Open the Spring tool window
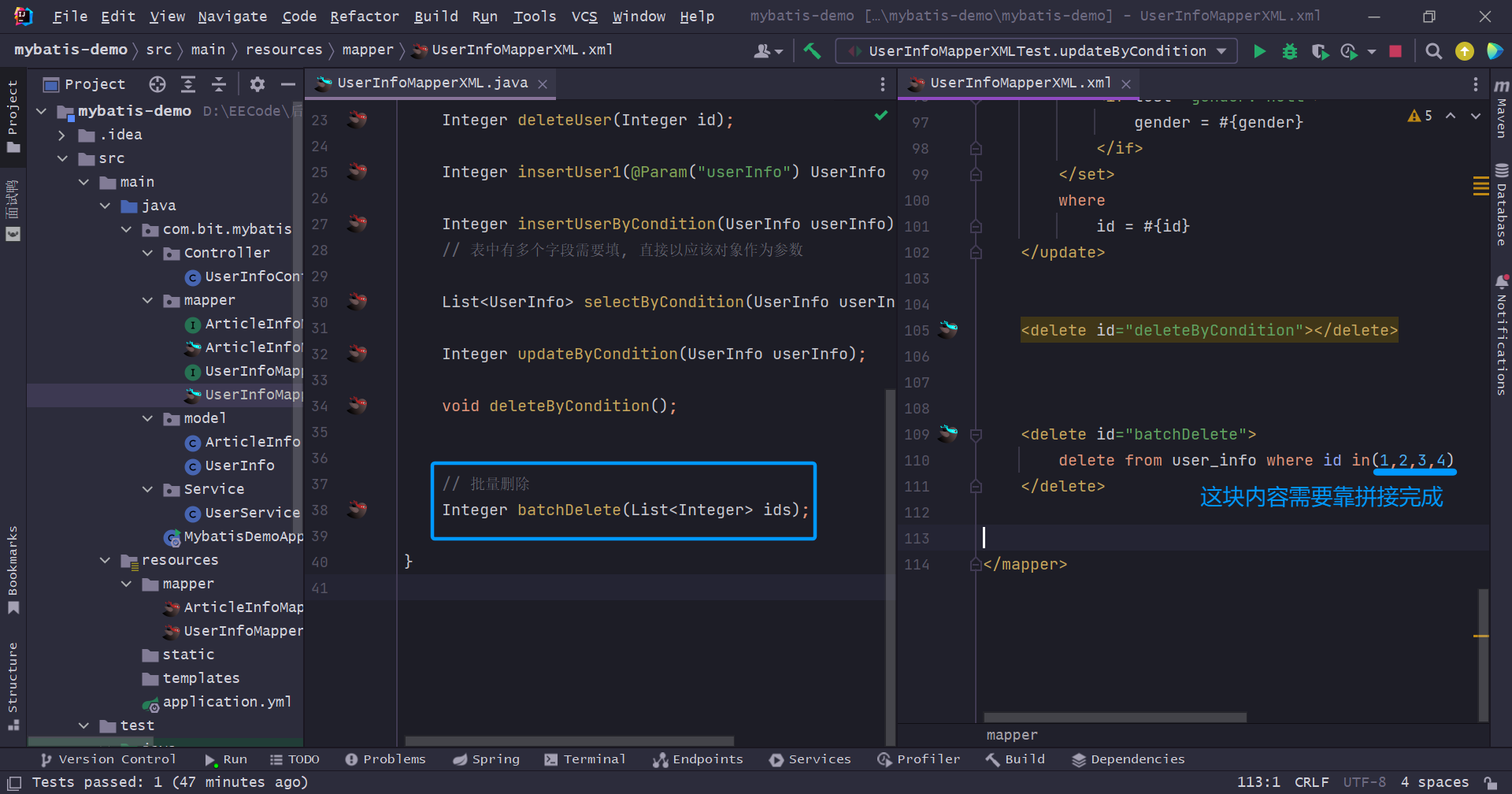The width and height of the screenshot is (1512, 794). (x=486, y=759)
